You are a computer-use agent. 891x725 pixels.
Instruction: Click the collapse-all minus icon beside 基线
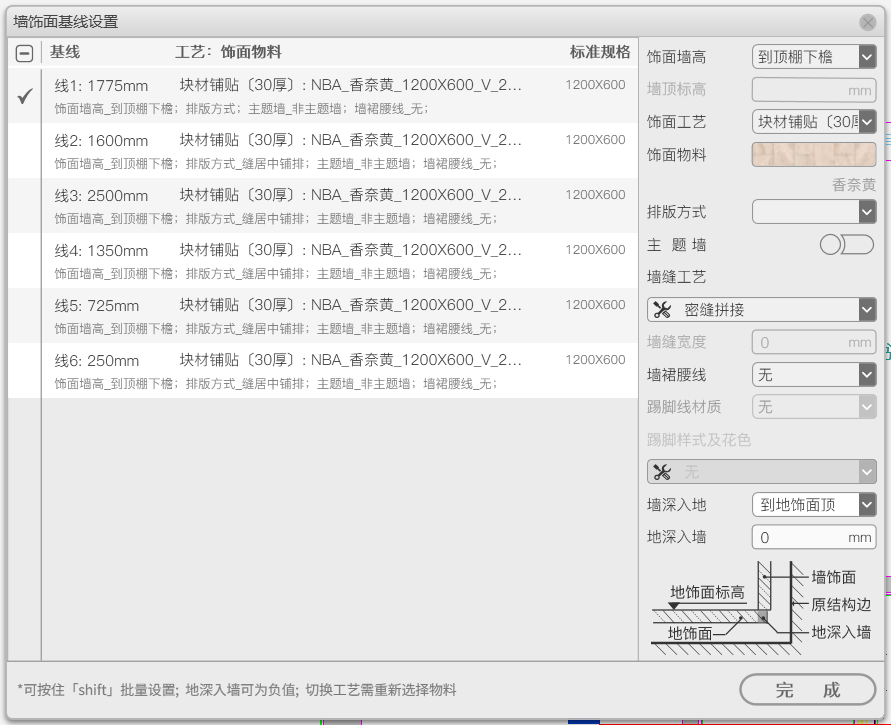tap(24, 53)
